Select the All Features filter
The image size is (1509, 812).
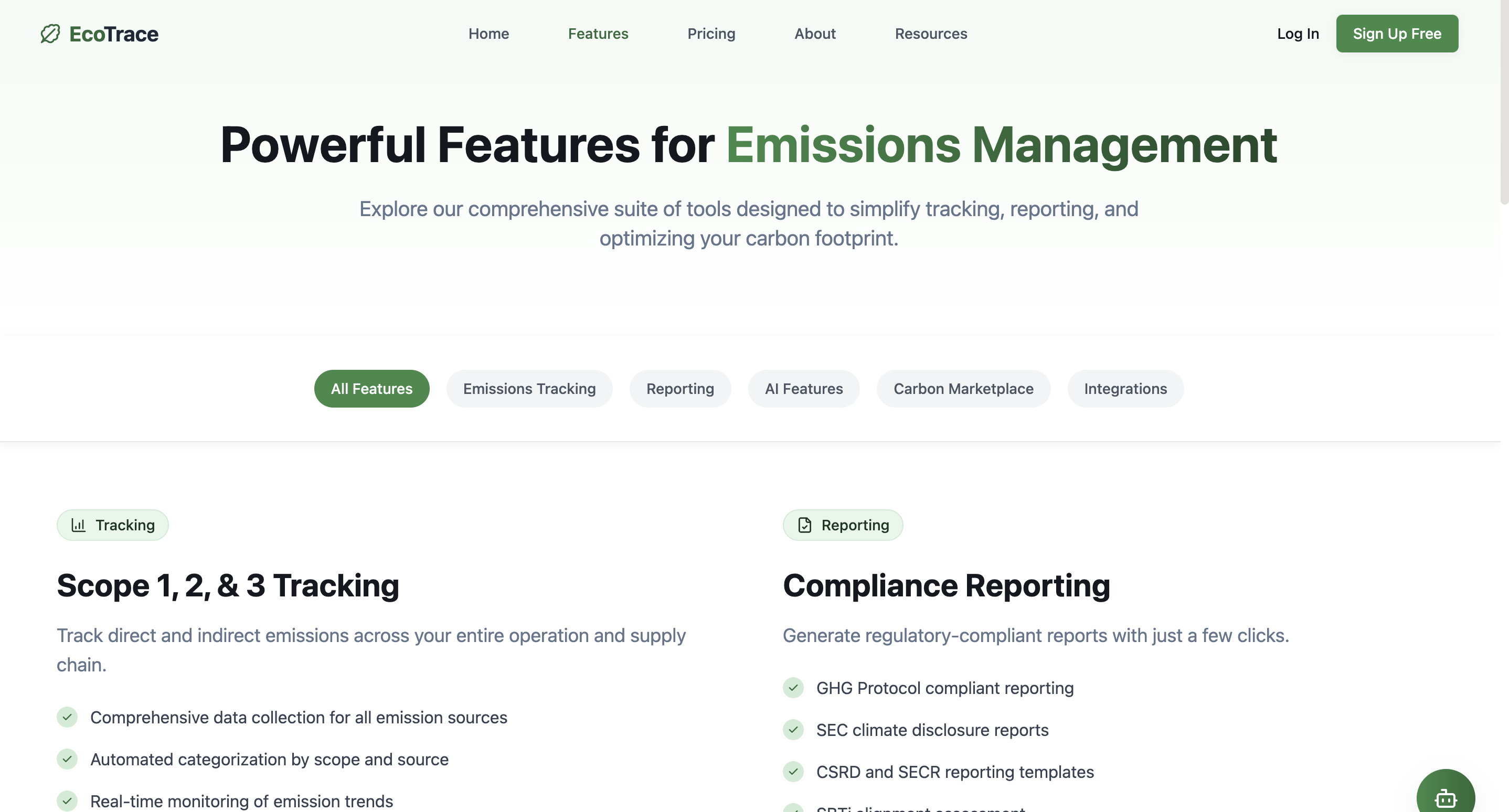371,388
